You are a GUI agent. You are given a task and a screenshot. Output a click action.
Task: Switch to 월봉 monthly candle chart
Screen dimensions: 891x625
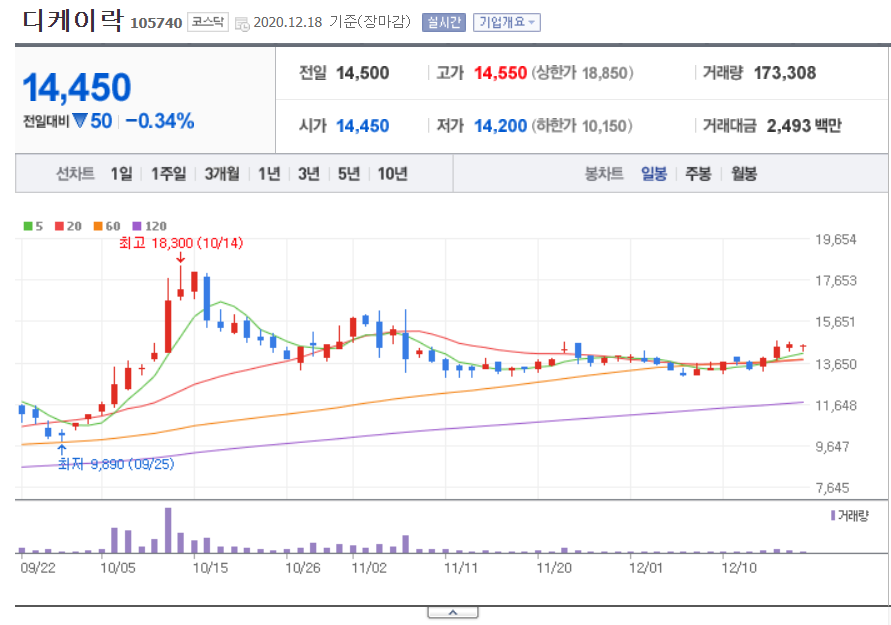pyautogui.click(x=743, y=173)
